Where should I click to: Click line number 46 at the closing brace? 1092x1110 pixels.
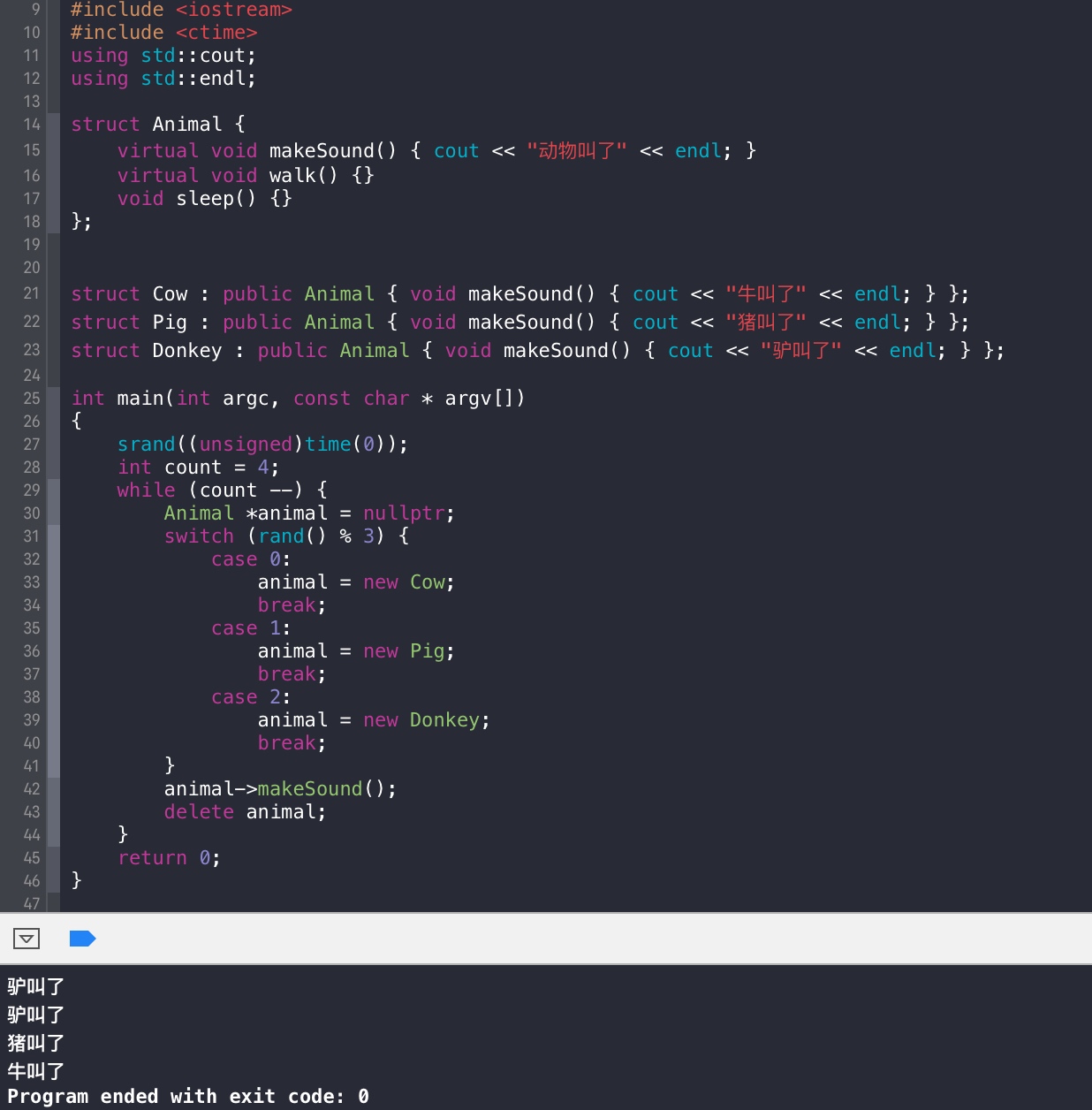(x=32, y=880)
